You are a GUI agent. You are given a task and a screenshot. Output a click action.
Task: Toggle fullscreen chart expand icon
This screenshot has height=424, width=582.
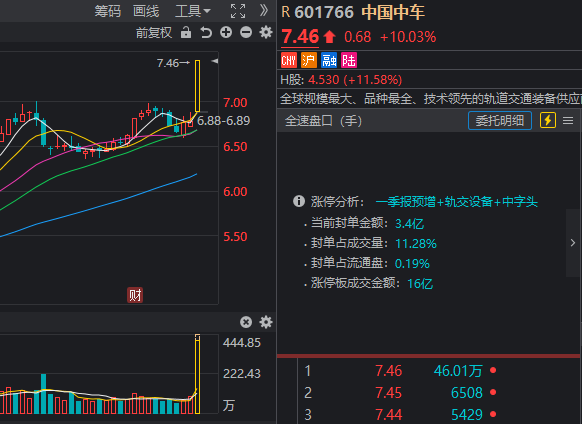pyautogui.click(x=238, y=11)
